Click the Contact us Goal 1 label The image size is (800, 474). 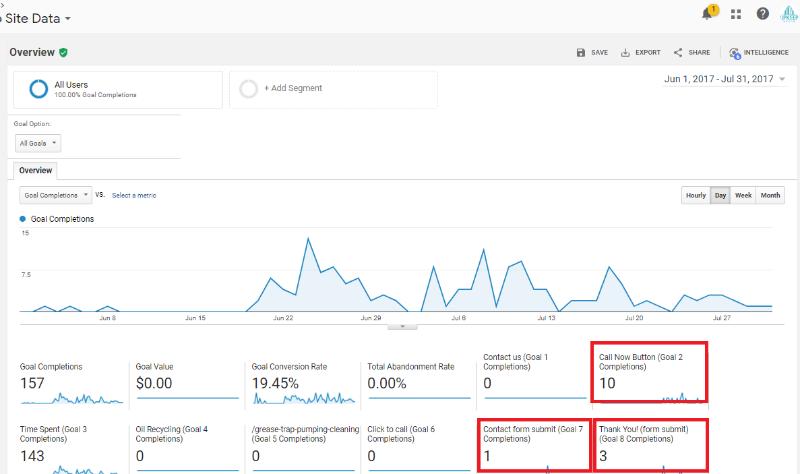pos(515,362)
